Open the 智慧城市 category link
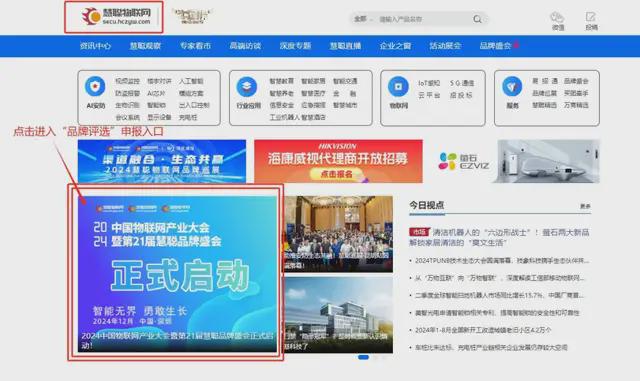This screenshot has height=381, width=640. click(x=345, y=105)
